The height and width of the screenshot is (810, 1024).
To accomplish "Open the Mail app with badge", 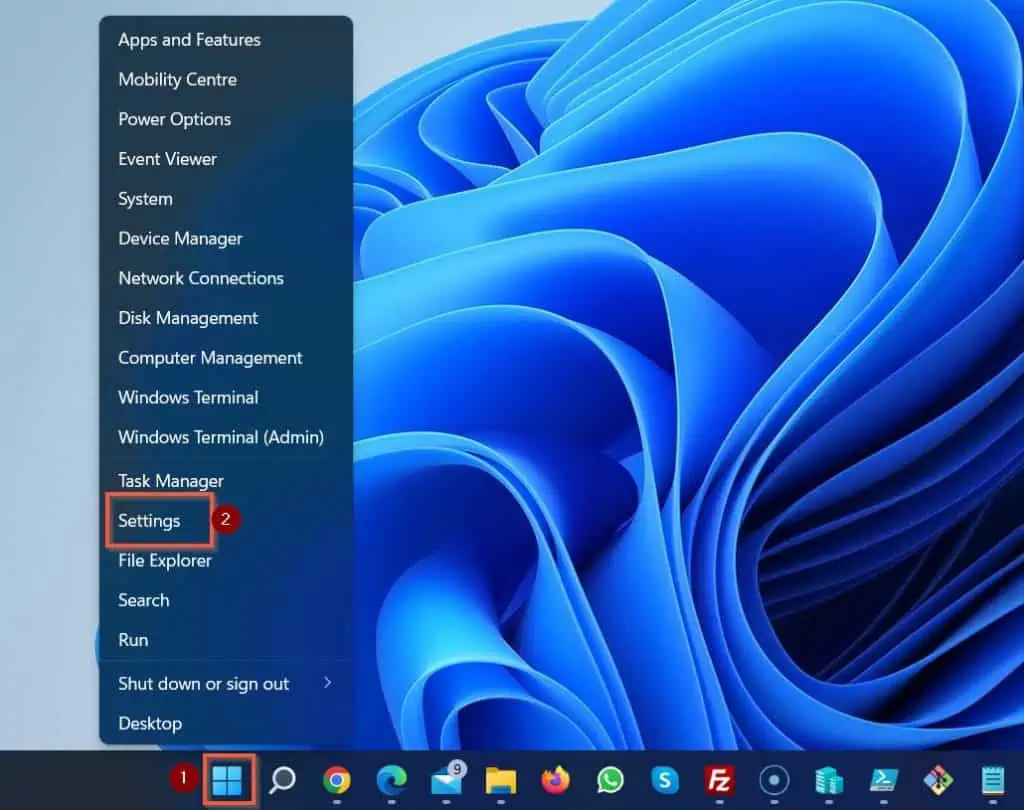I will (447, 778).
